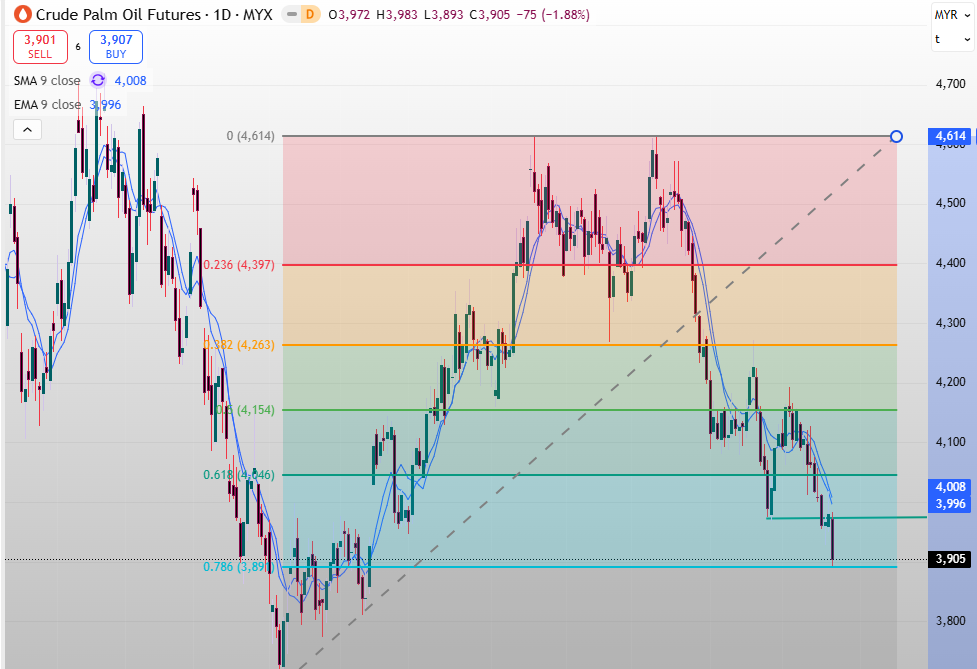Click the gray dash market status badge
Image resolution: width=977 pixels, height=669 pixels.
[x=290, y=15]
